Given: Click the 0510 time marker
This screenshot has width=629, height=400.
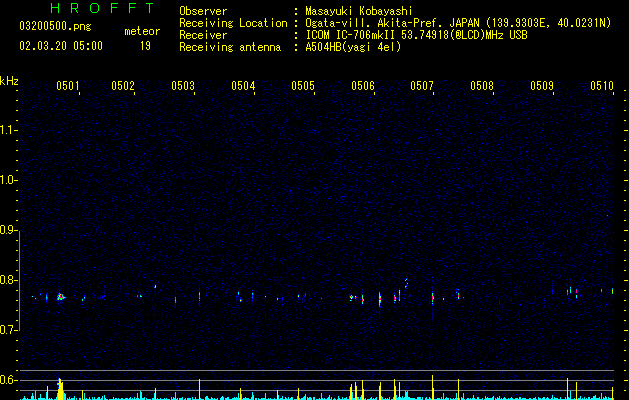Looking at the screenshot, I should click(602, 86).
